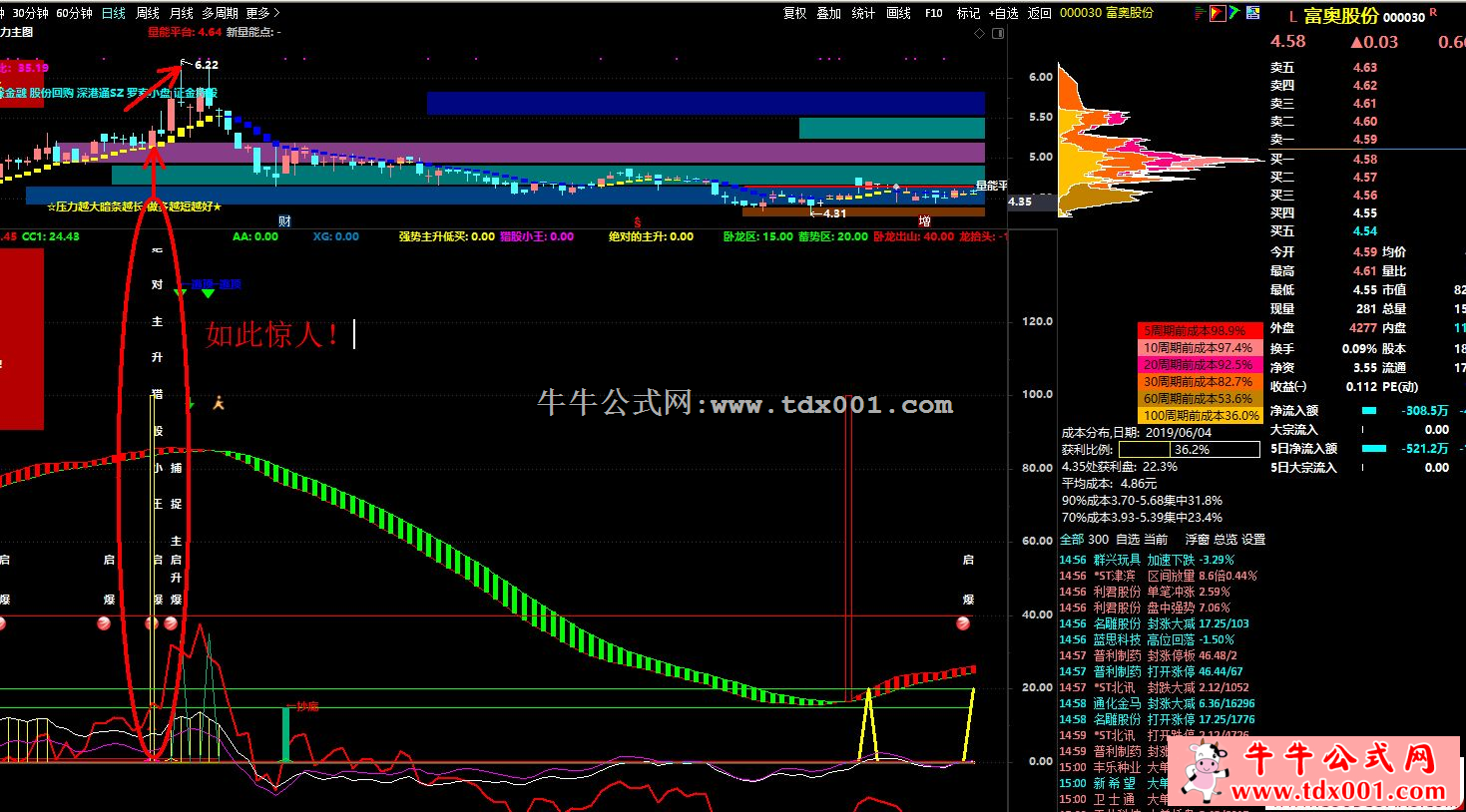Open the light blue panel icon beside 富奥股份
This screenshot has width=1466, height=812.
click(1252, 13)
